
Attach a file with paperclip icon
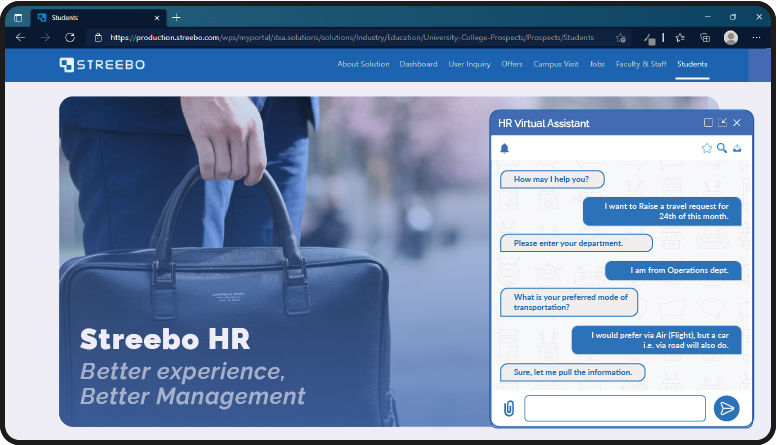509,408
